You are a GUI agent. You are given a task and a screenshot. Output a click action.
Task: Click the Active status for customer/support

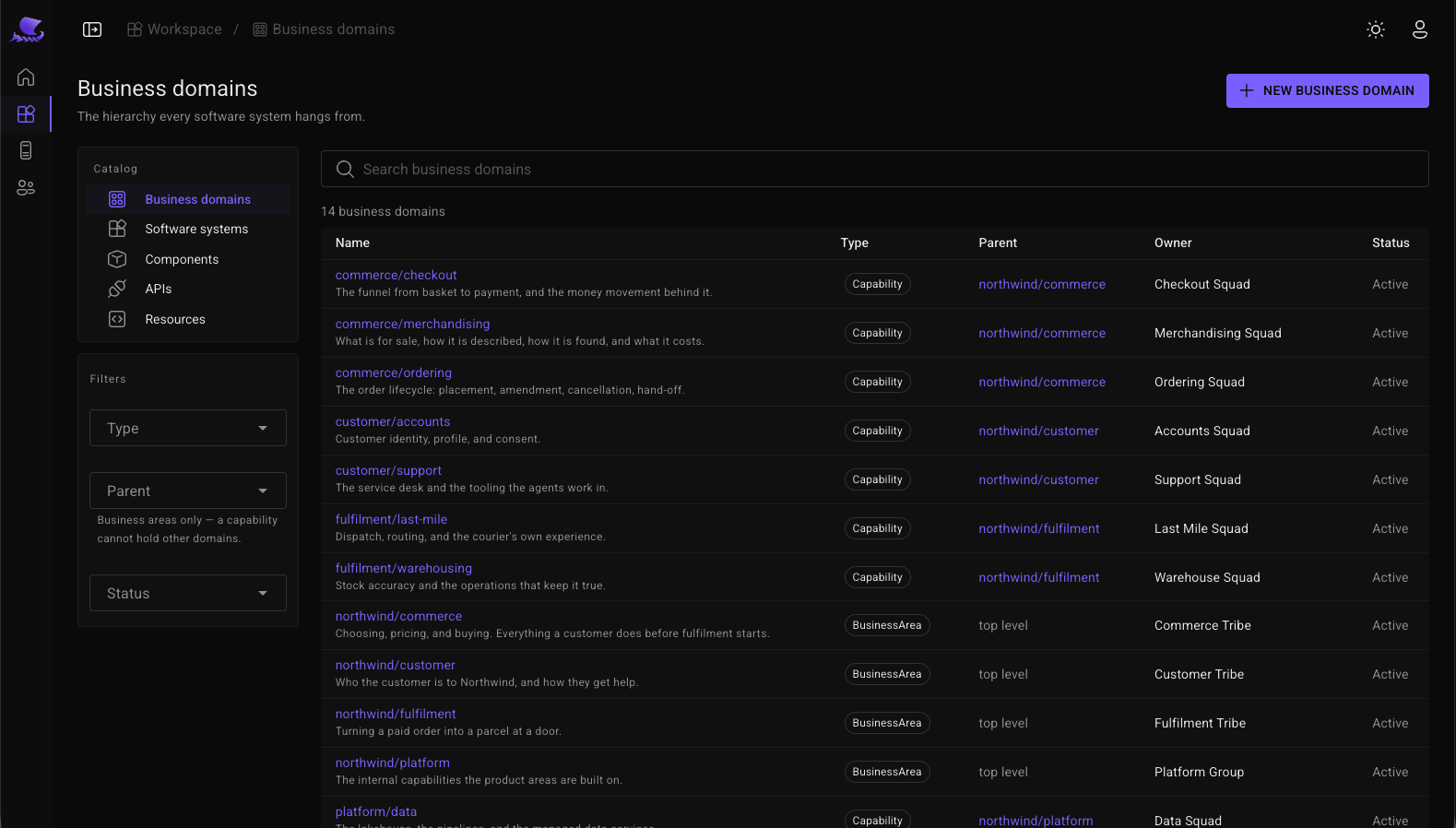[1390, 479]
